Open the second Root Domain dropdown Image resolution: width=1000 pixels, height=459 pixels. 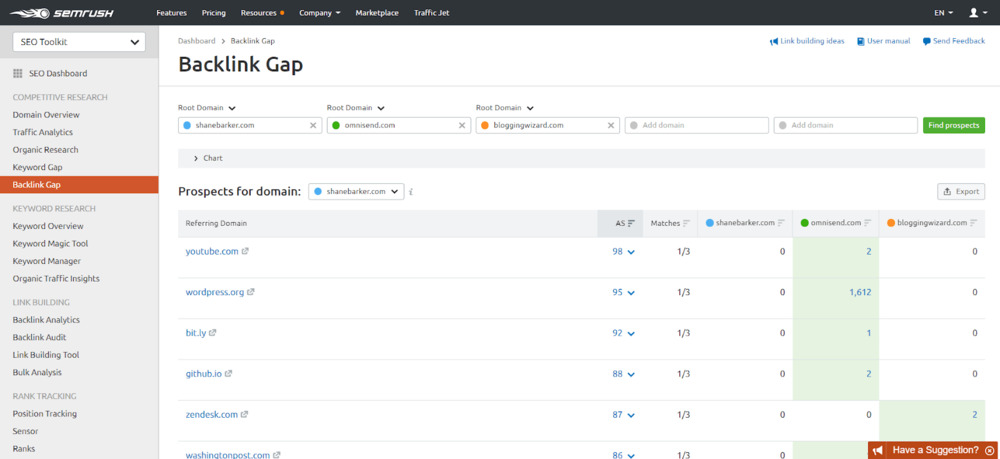click(356, 108)
